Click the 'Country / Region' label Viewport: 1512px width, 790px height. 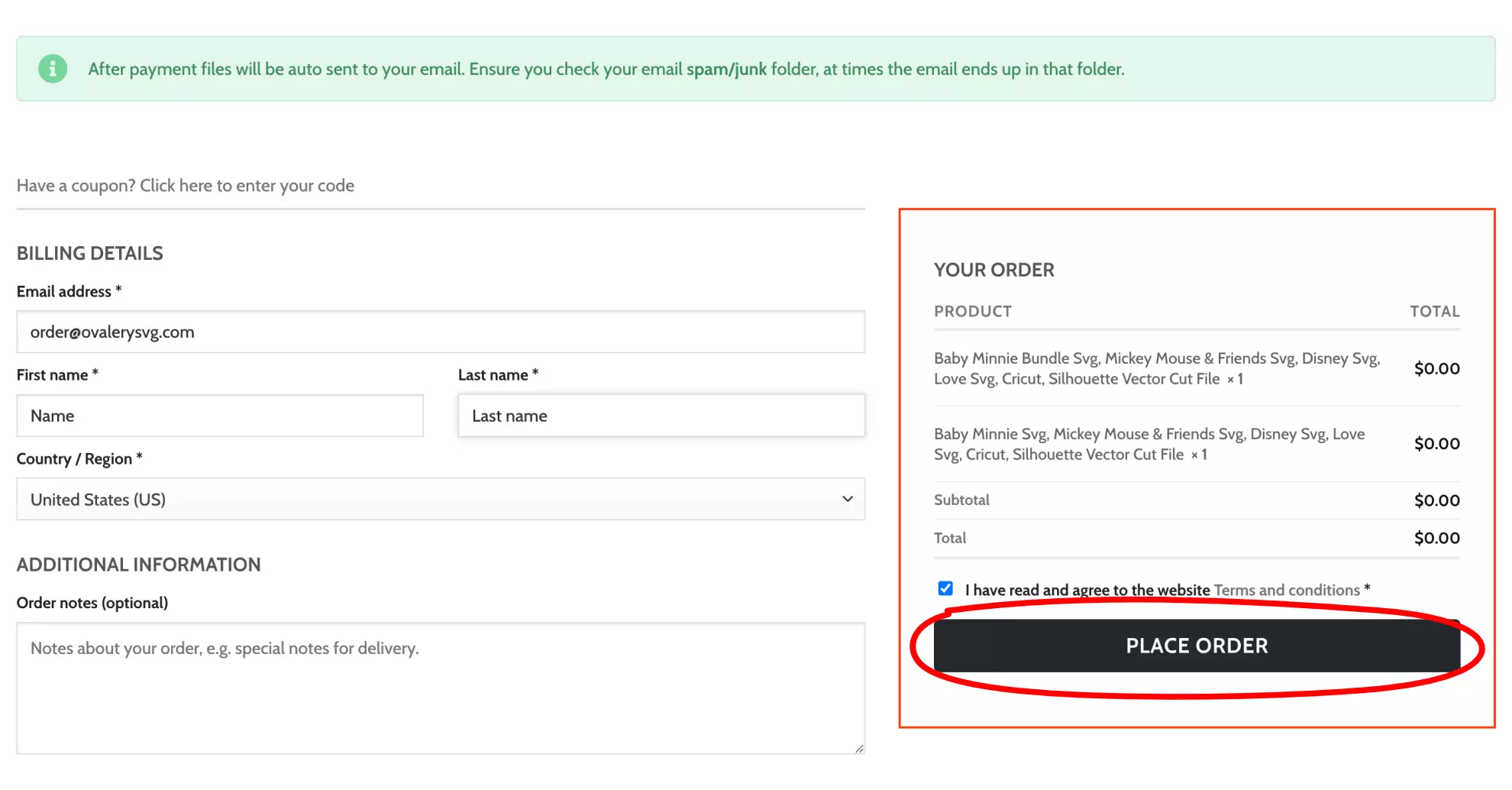pyautogui.click(x=74, y=458)
